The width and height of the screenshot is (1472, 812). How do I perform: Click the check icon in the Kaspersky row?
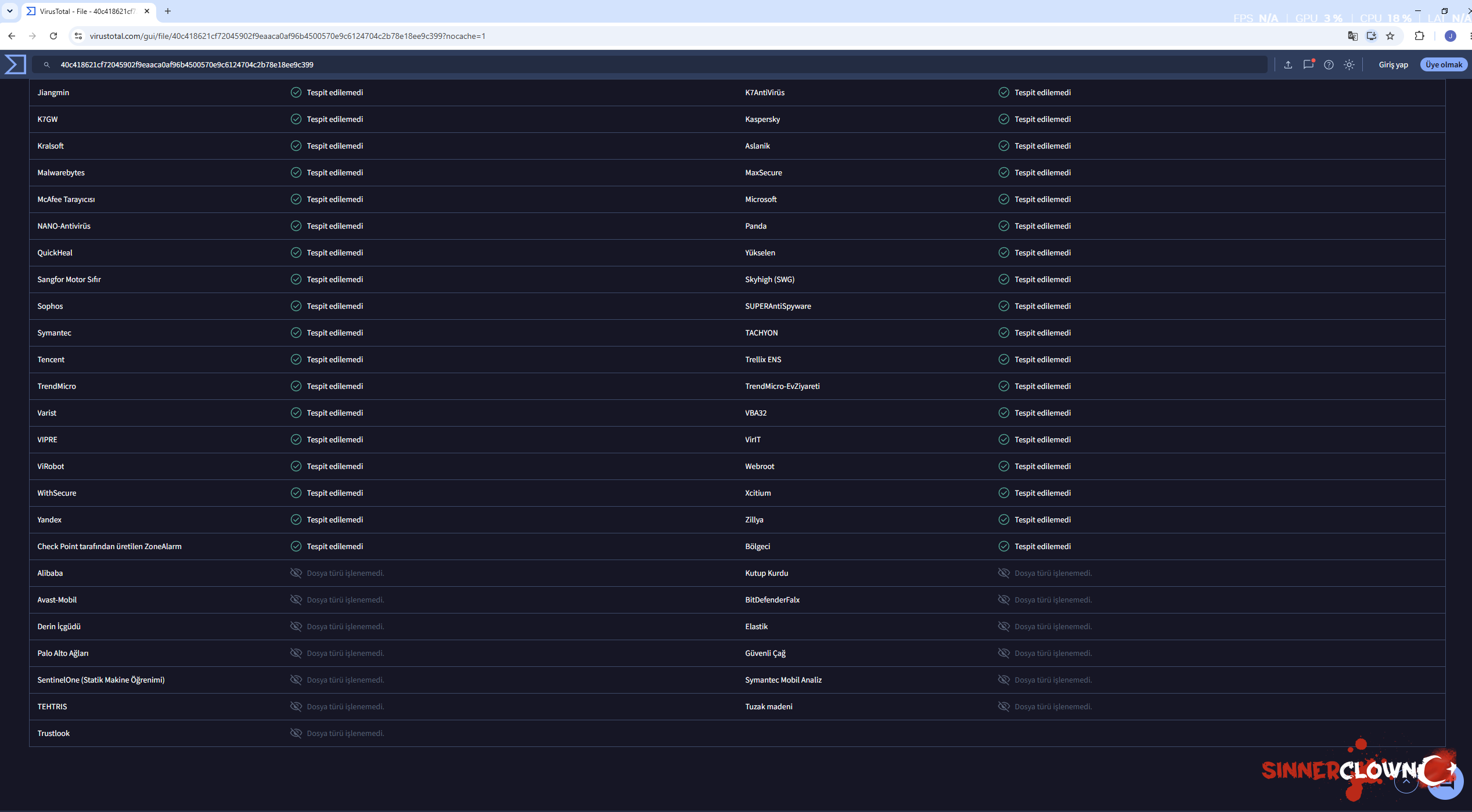point(1003,119)
